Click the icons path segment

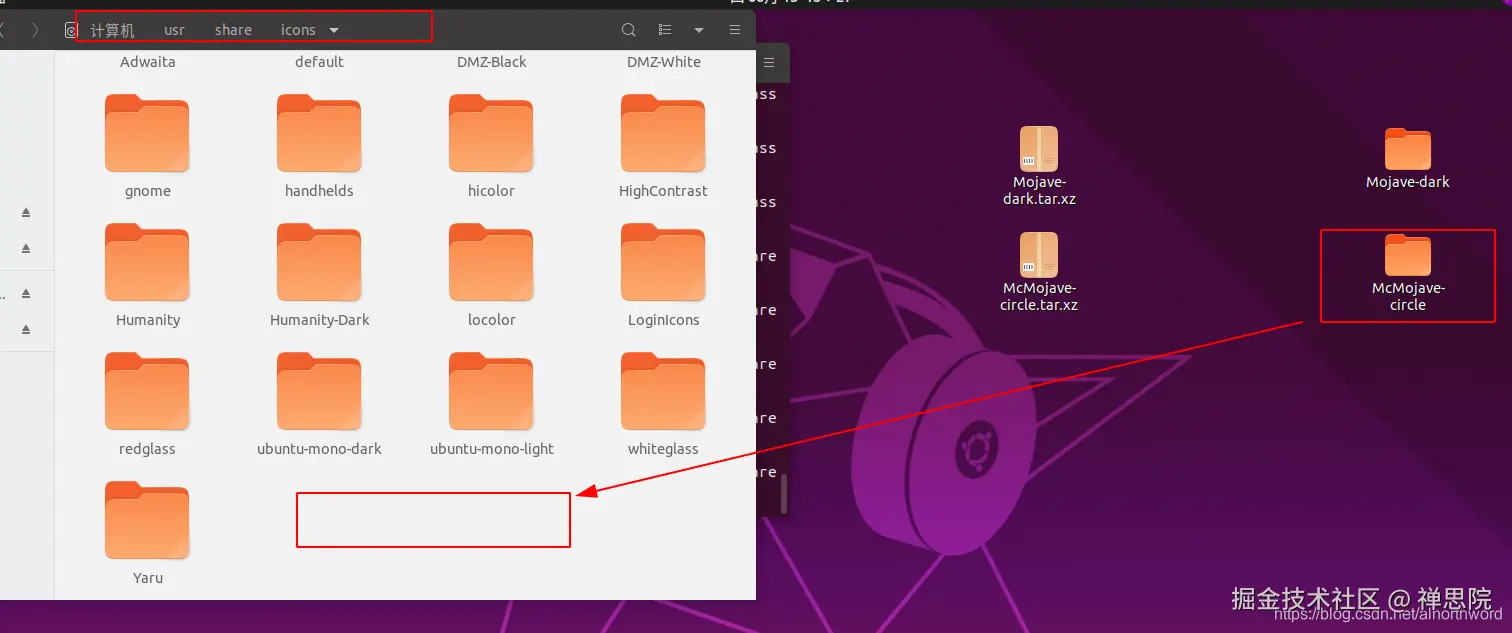(298, 30)
